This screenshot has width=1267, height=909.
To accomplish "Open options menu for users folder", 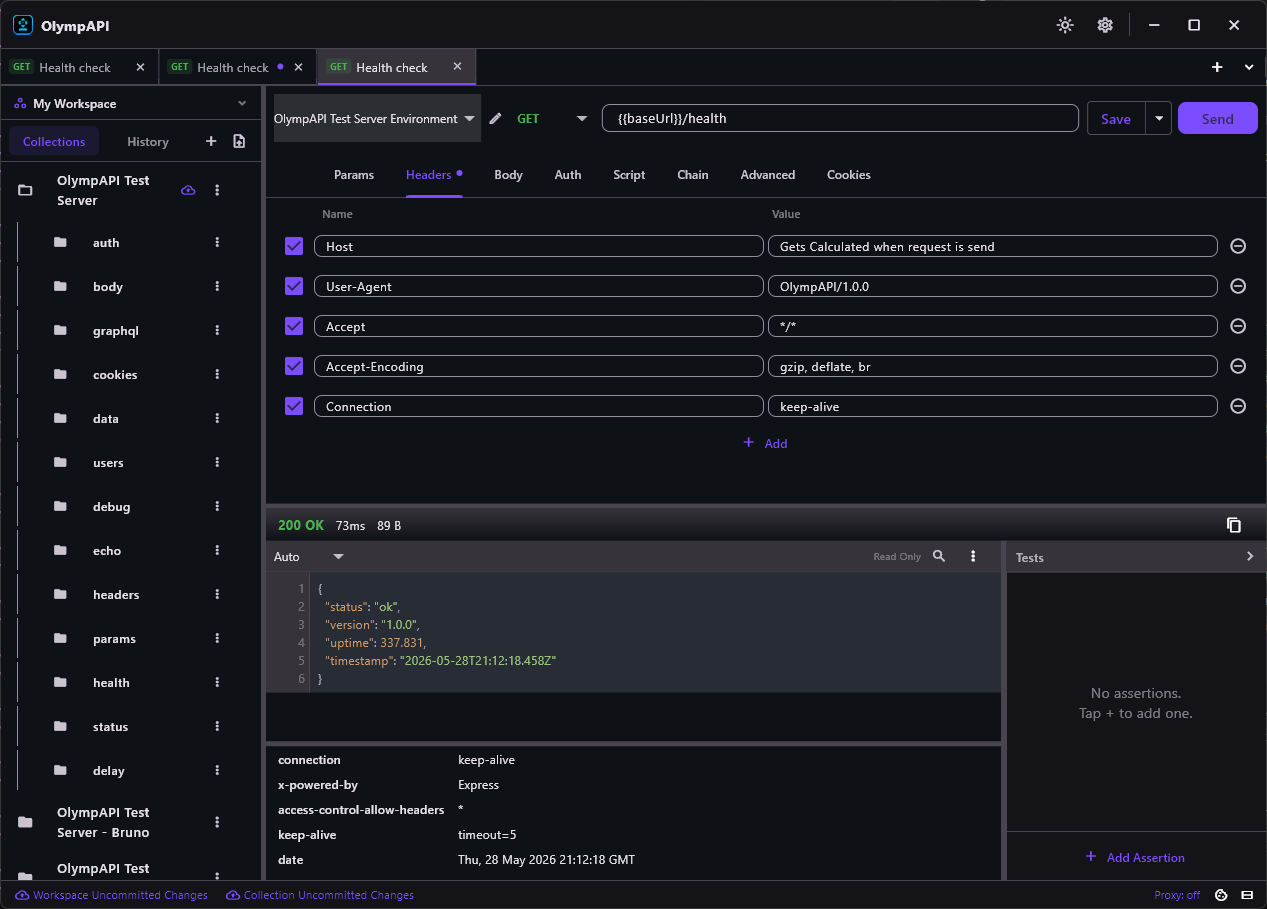I will pos(217,462).
